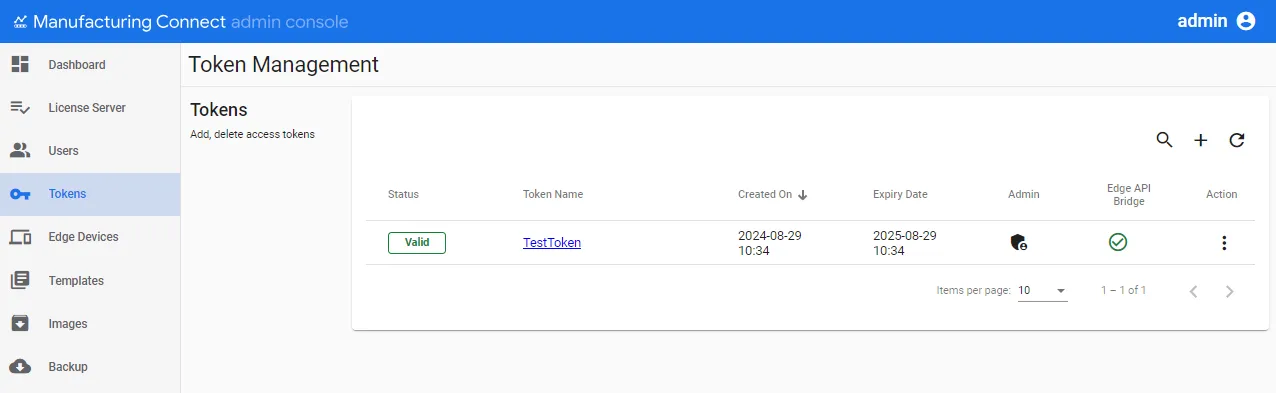Screen dimensions: 1276x393
Task: Click the admin shield icon for TestToken
Action: coord(1019,242)
